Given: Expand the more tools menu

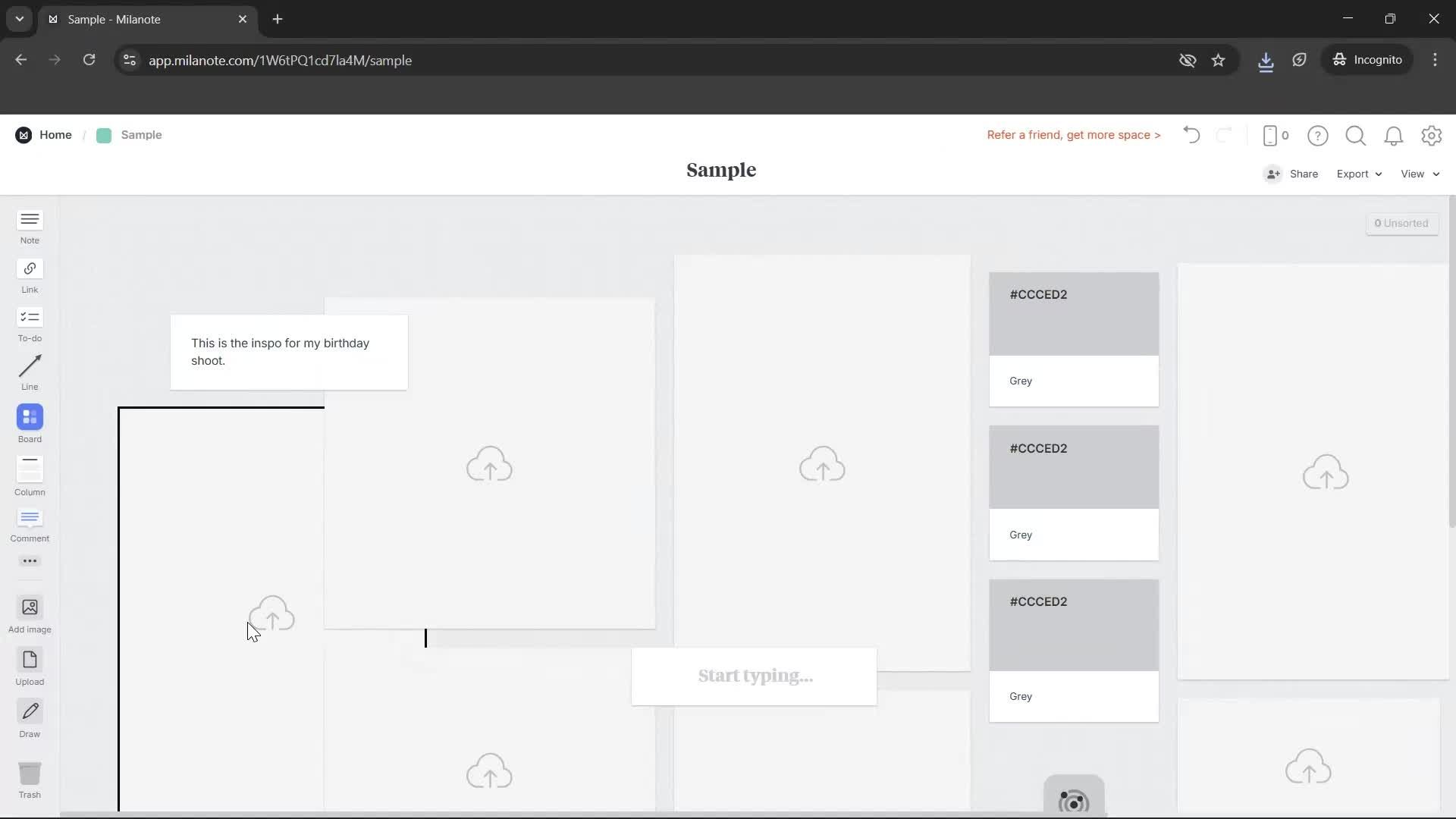Looking at the screenshot, I should 30,561.
